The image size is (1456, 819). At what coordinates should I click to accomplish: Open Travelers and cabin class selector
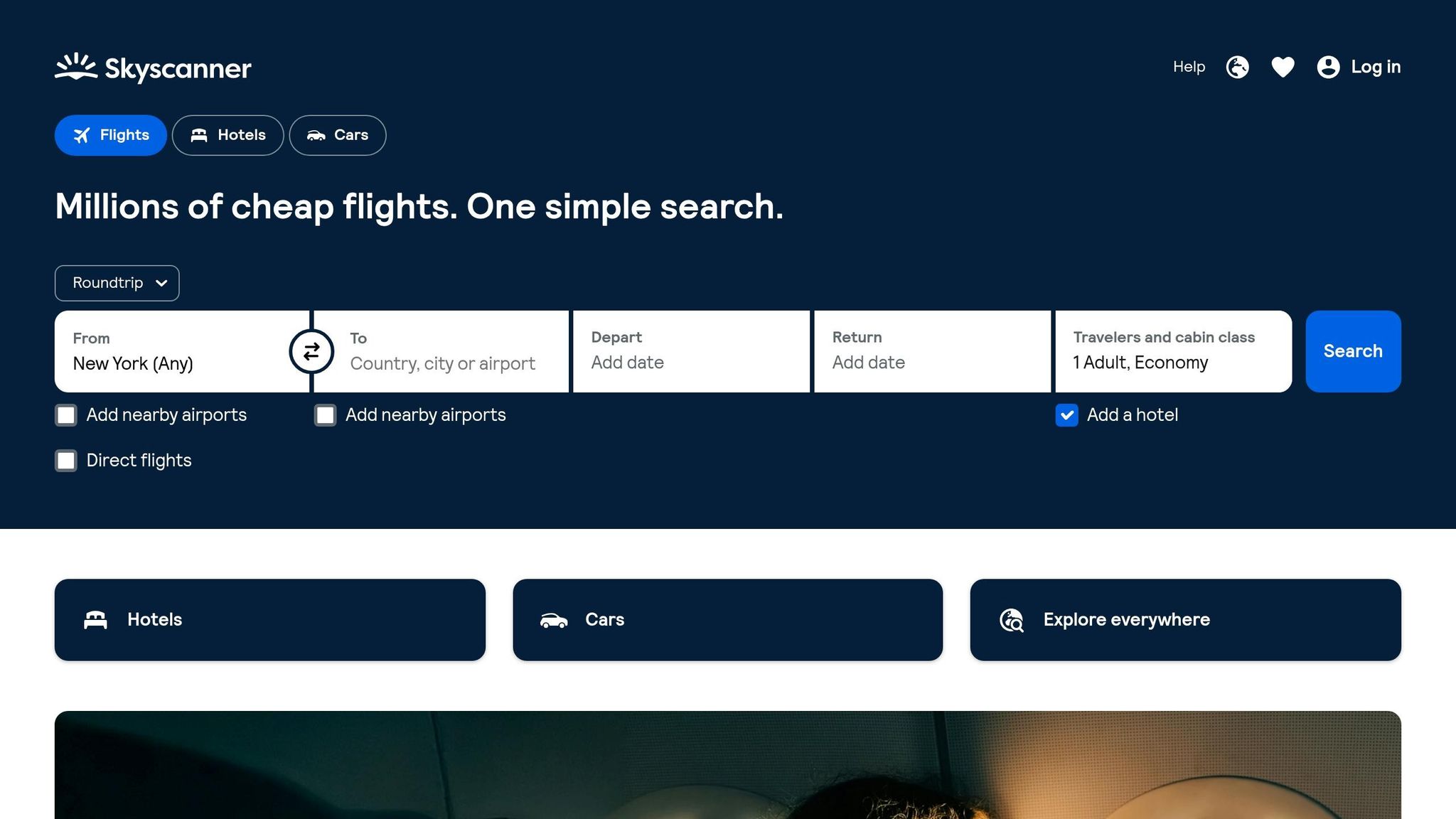coord(1163,351)
